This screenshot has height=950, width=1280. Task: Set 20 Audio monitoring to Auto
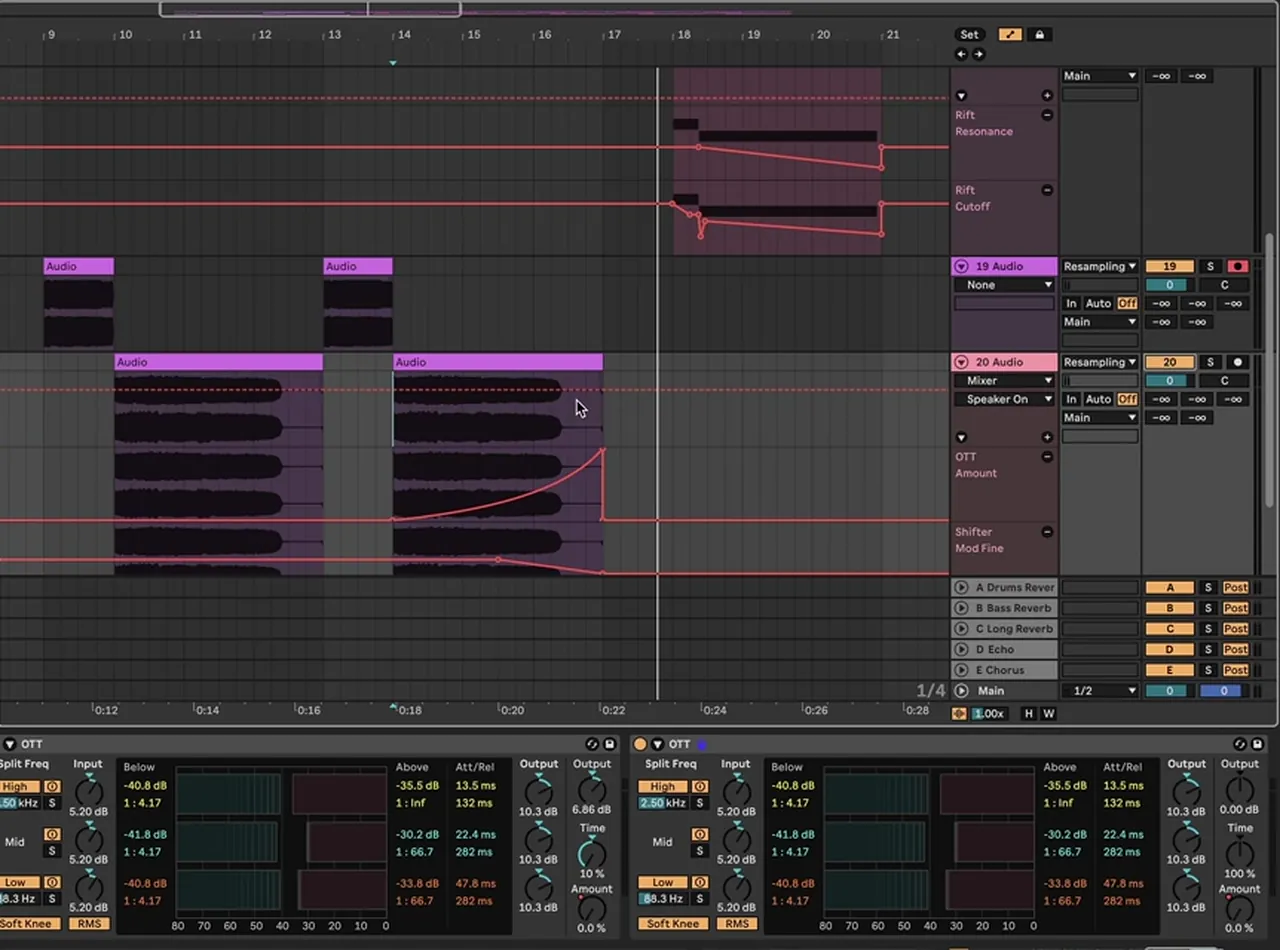pyautogui.click(x=1098, y=400)
